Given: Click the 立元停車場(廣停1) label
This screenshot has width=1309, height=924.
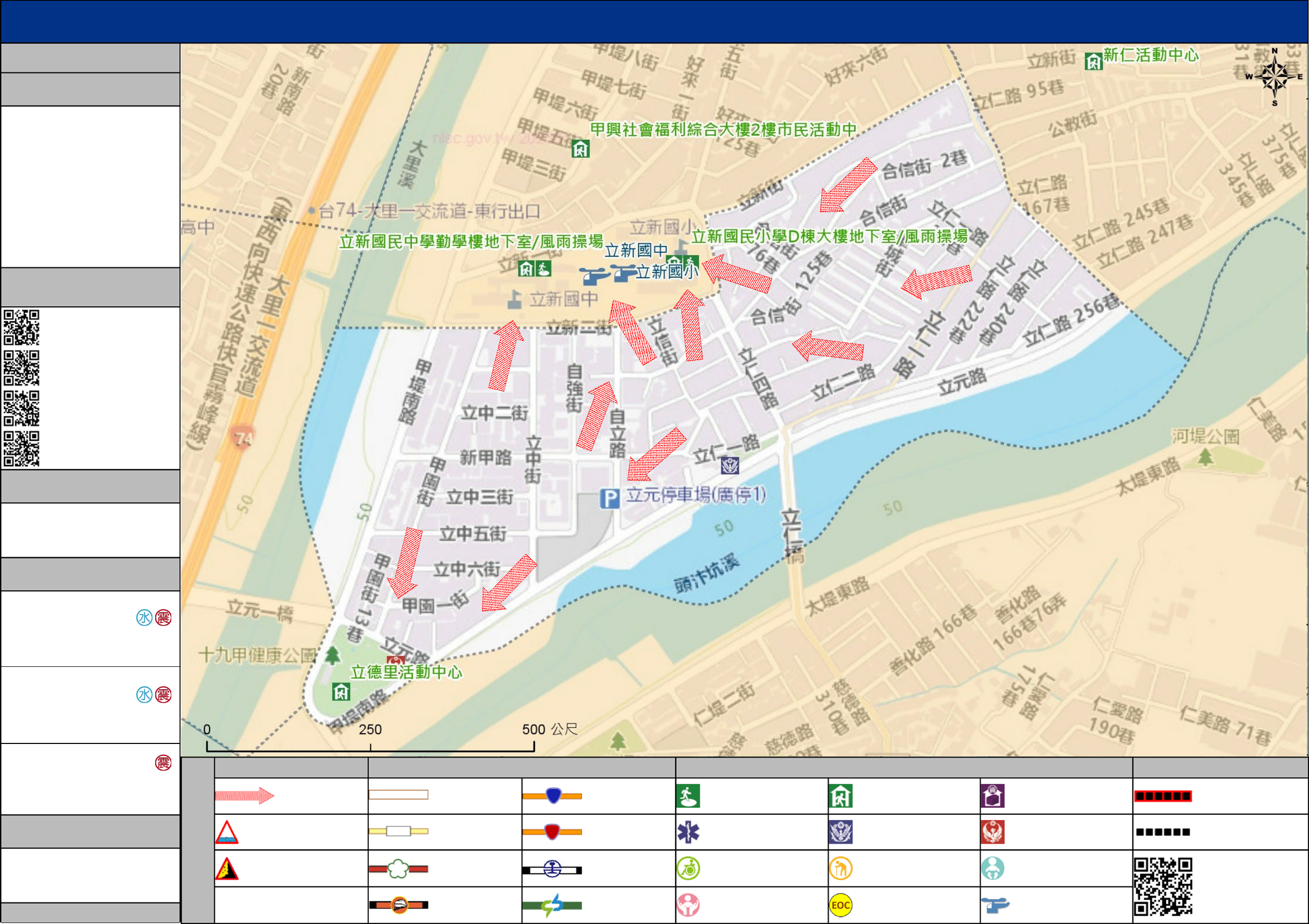Looking at the screenshot, I should 696,495.
